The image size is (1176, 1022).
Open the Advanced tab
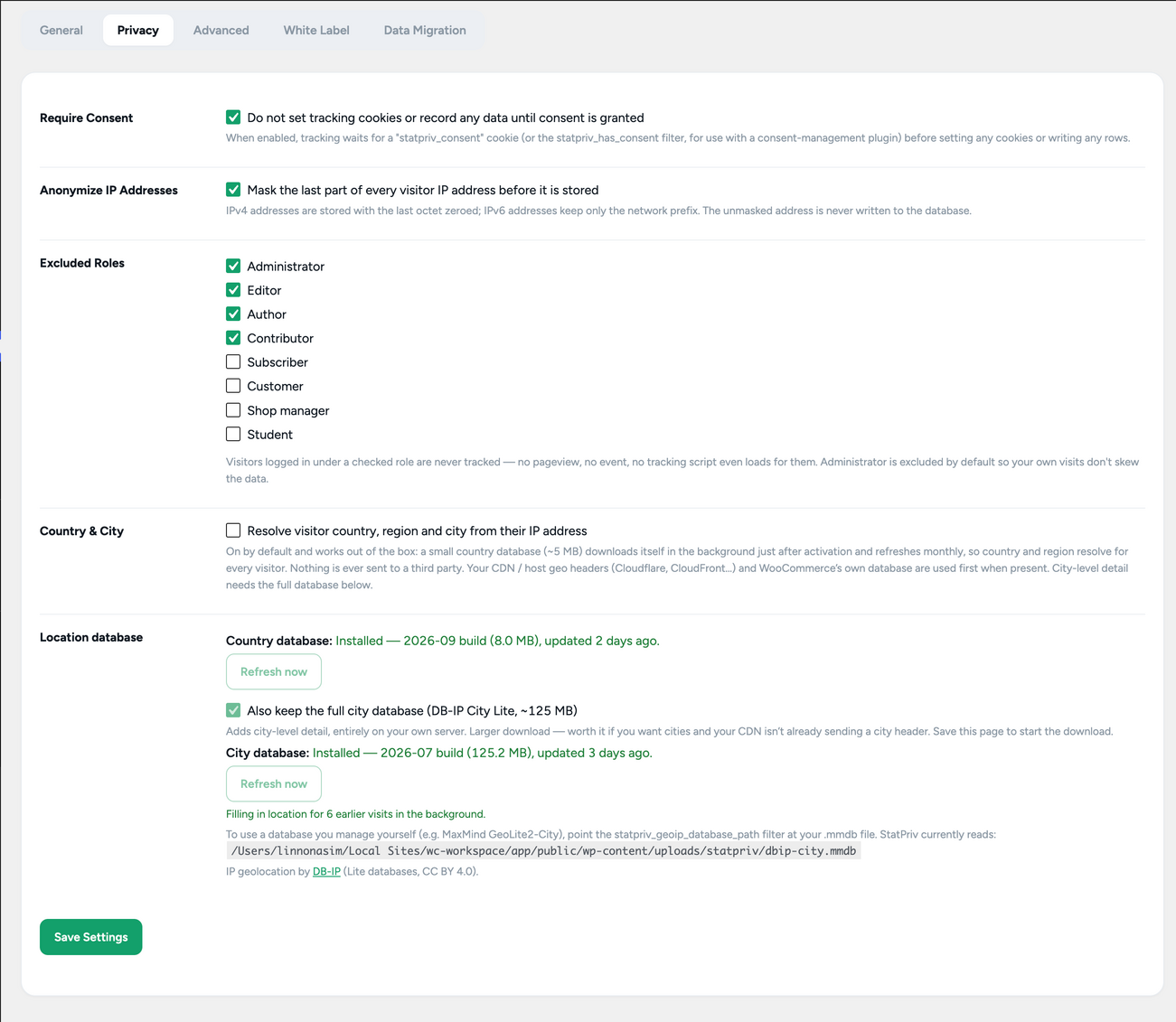[x=221, y=30]
